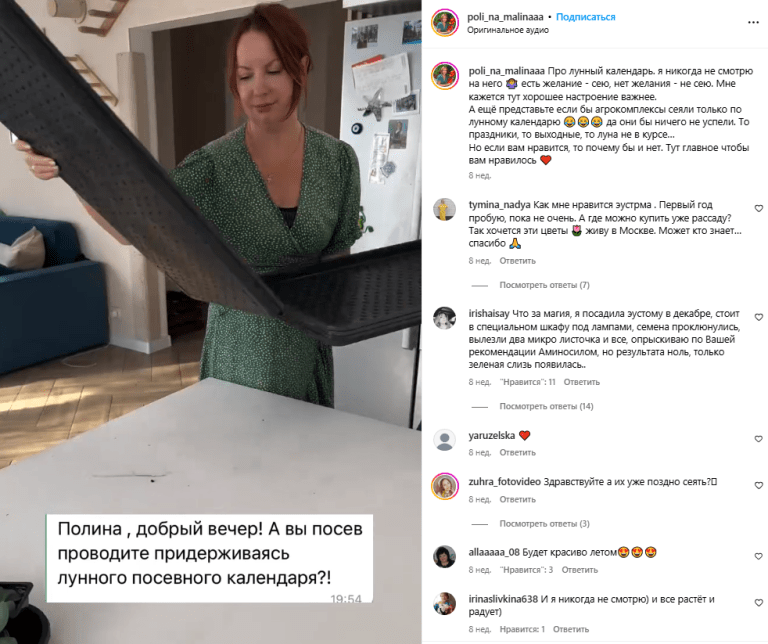This screenshot has height=644, width=768.
Task: Open zuhra_fotovideo's profile picture
Action: coord(445,486)
